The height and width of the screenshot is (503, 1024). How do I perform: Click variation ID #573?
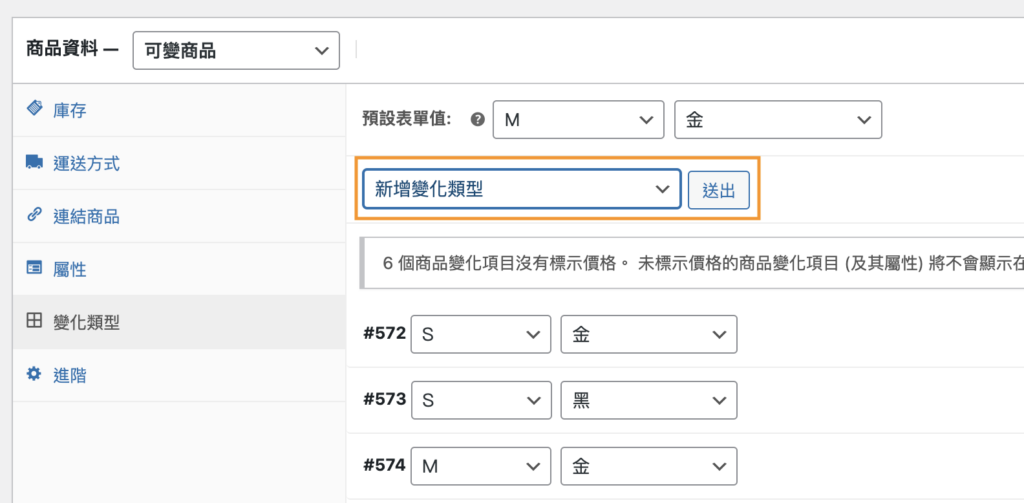[385, 399]
